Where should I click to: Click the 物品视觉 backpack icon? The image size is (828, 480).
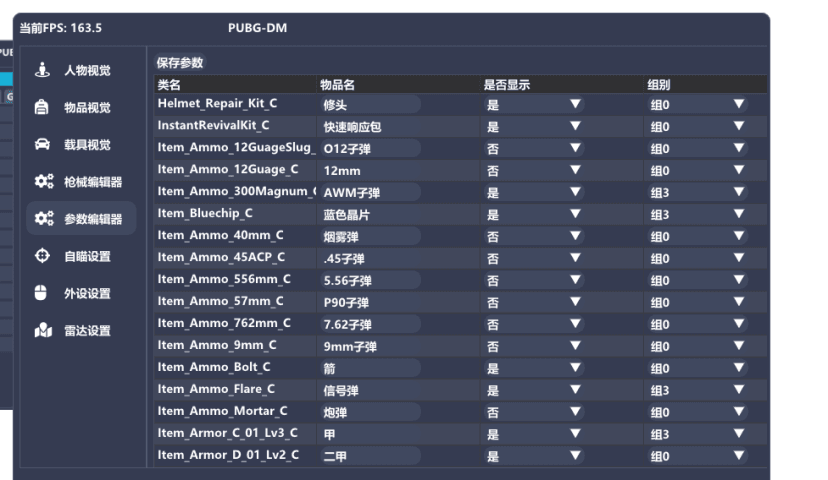click(x=42, y=107)
